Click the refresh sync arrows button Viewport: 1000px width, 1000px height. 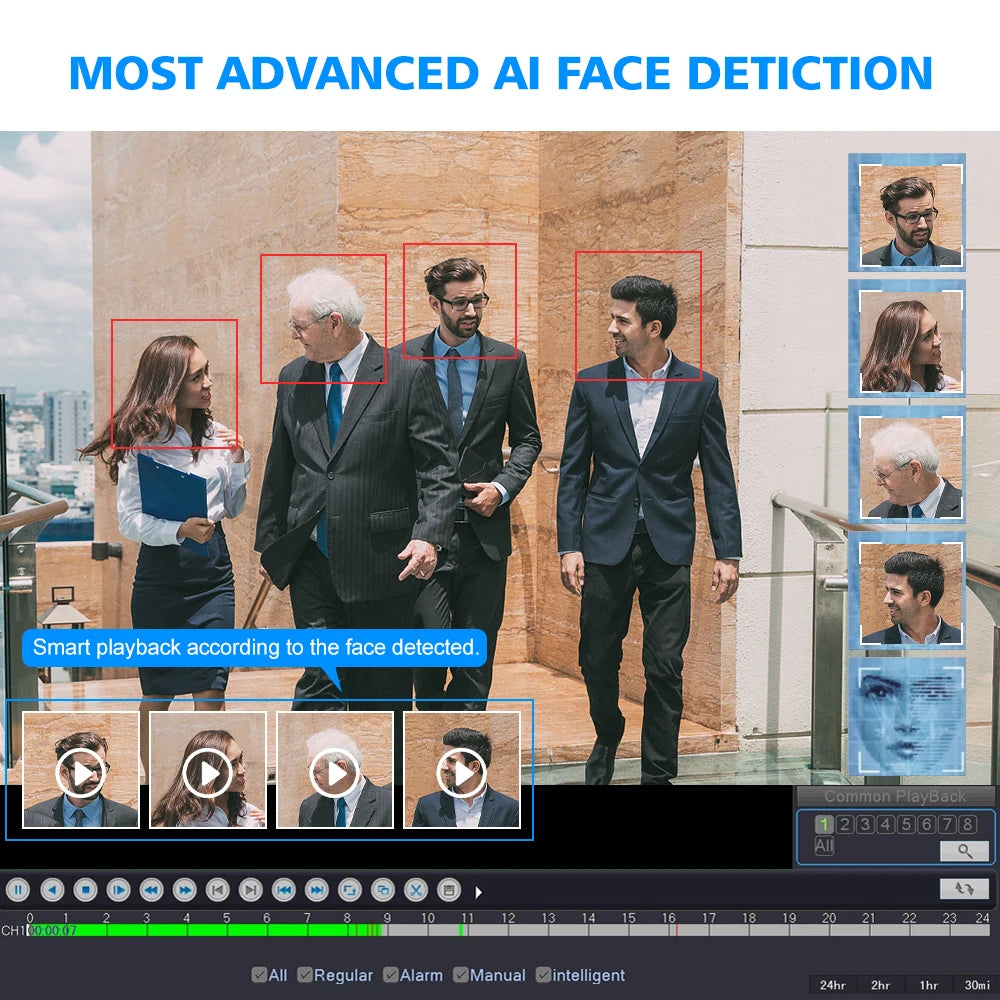click(x=964, y=889)
